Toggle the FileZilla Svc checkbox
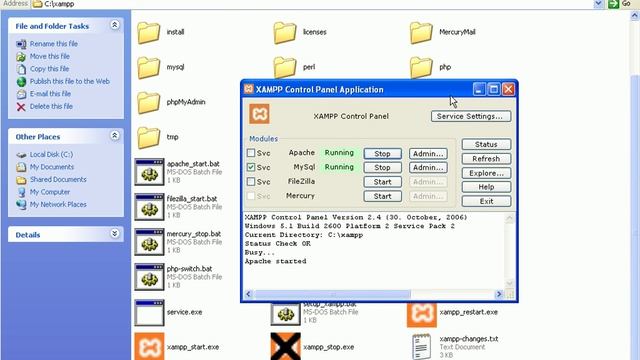 pos(251,182)
